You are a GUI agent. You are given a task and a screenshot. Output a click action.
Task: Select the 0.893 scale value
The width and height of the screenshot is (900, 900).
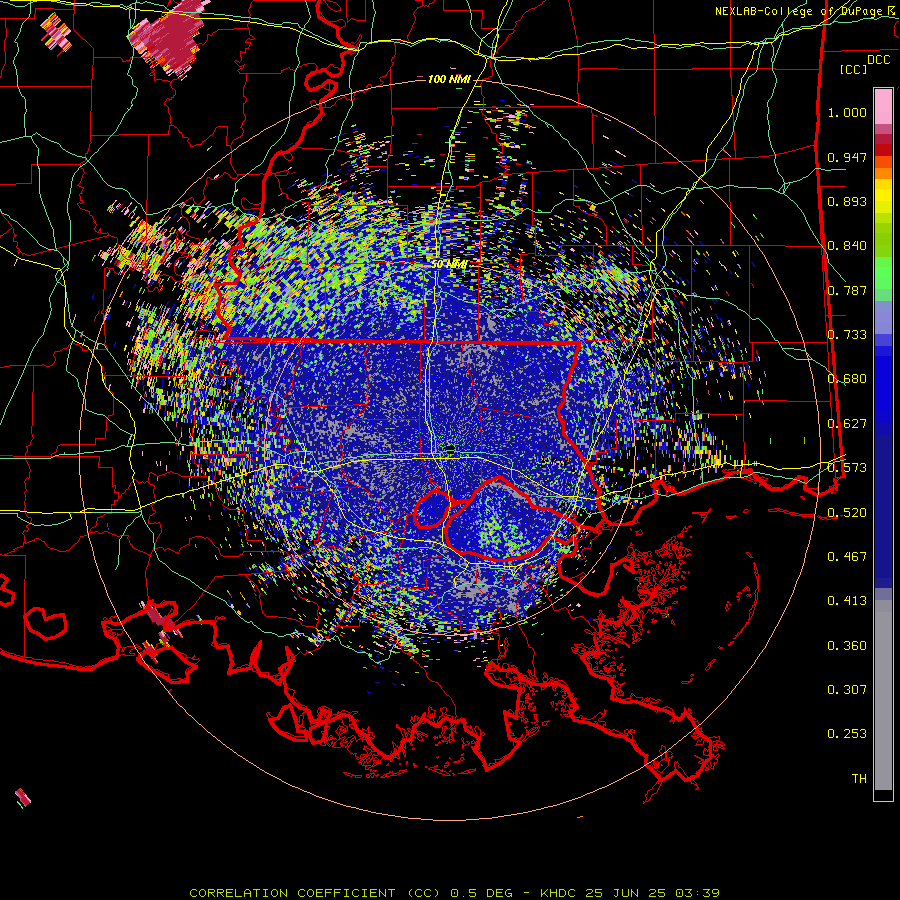[x=847, y=201]
